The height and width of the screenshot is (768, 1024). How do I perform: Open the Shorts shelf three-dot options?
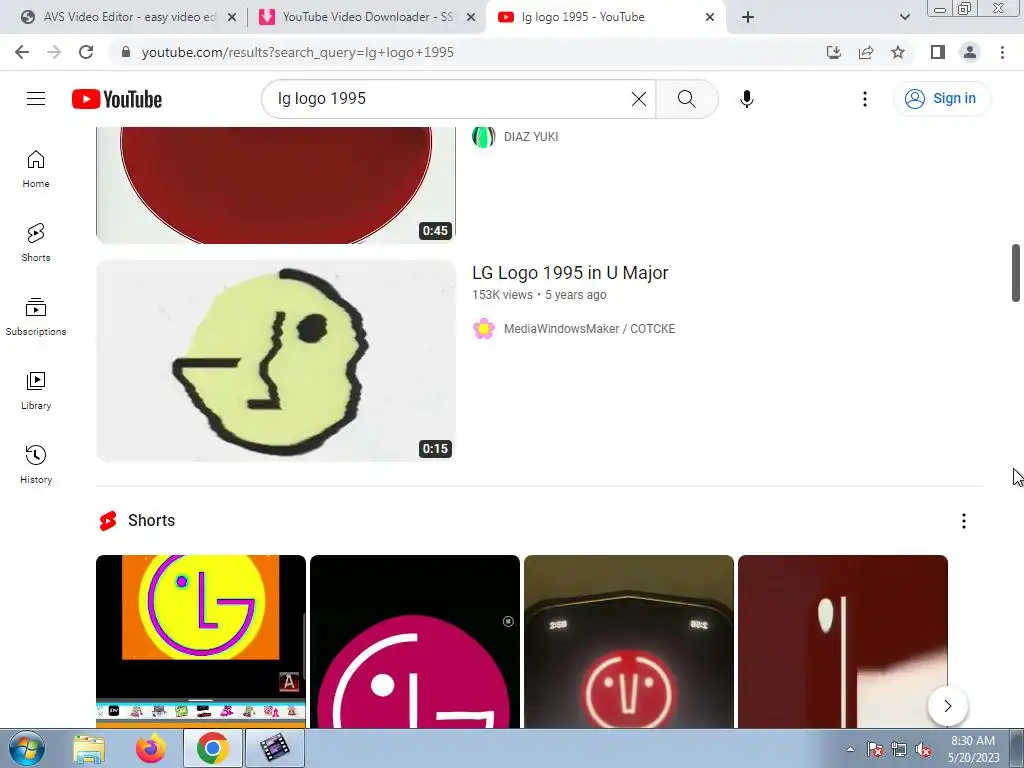tap(963, 520)
